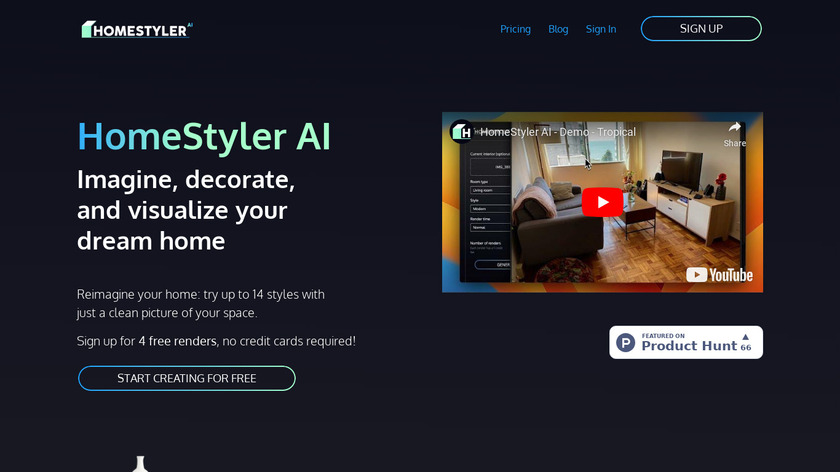Click the video channel avatar icon
840x472 pixels.
461,132
